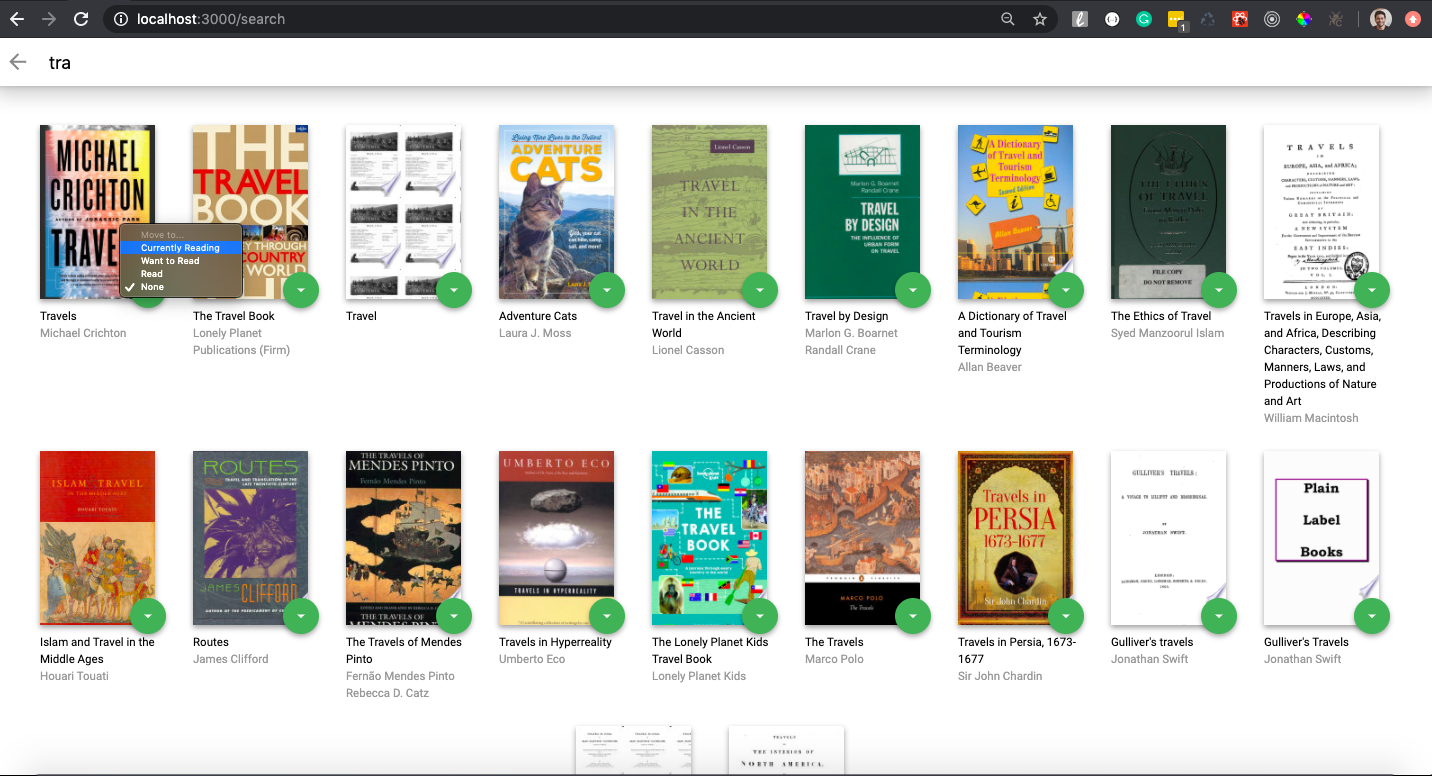
Task: Go back using the search page arrow
Action: pyautogui.click(x=18, y=62)
